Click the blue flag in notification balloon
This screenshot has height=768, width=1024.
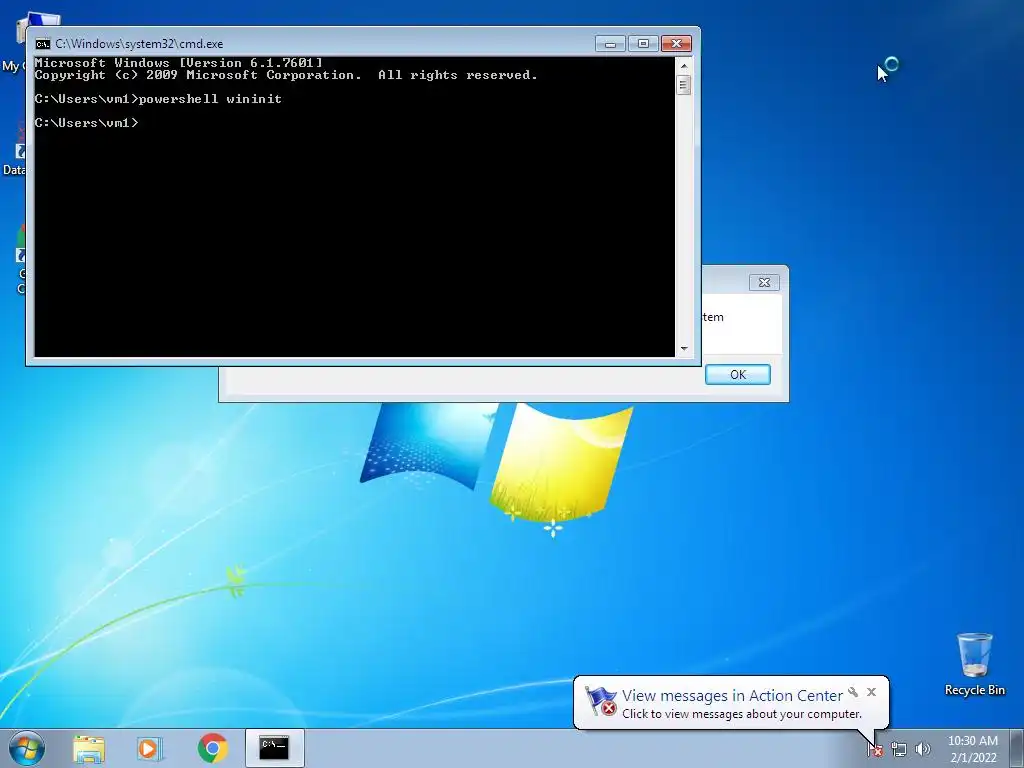pyautogui.click(x=600, y=701)
